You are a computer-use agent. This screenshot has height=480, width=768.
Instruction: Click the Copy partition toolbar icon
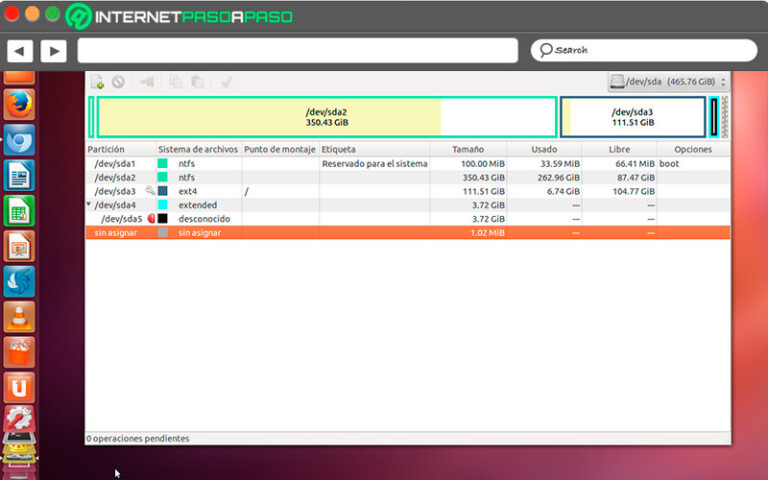pyautogui.click(x=176, y=82)
